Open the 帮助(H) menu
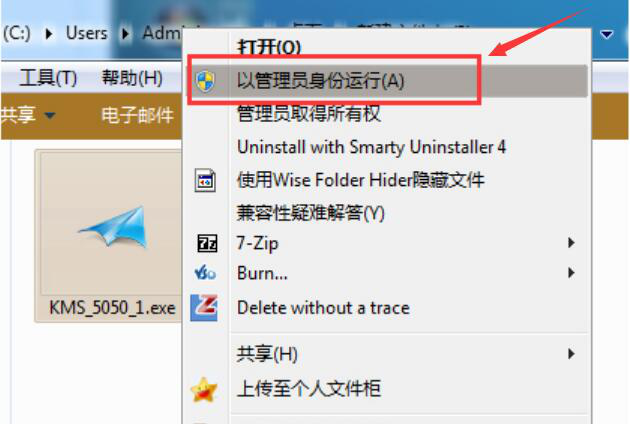The height and width of the screenshot is (424, 630). pyautogui.click(x=132, y=78)
